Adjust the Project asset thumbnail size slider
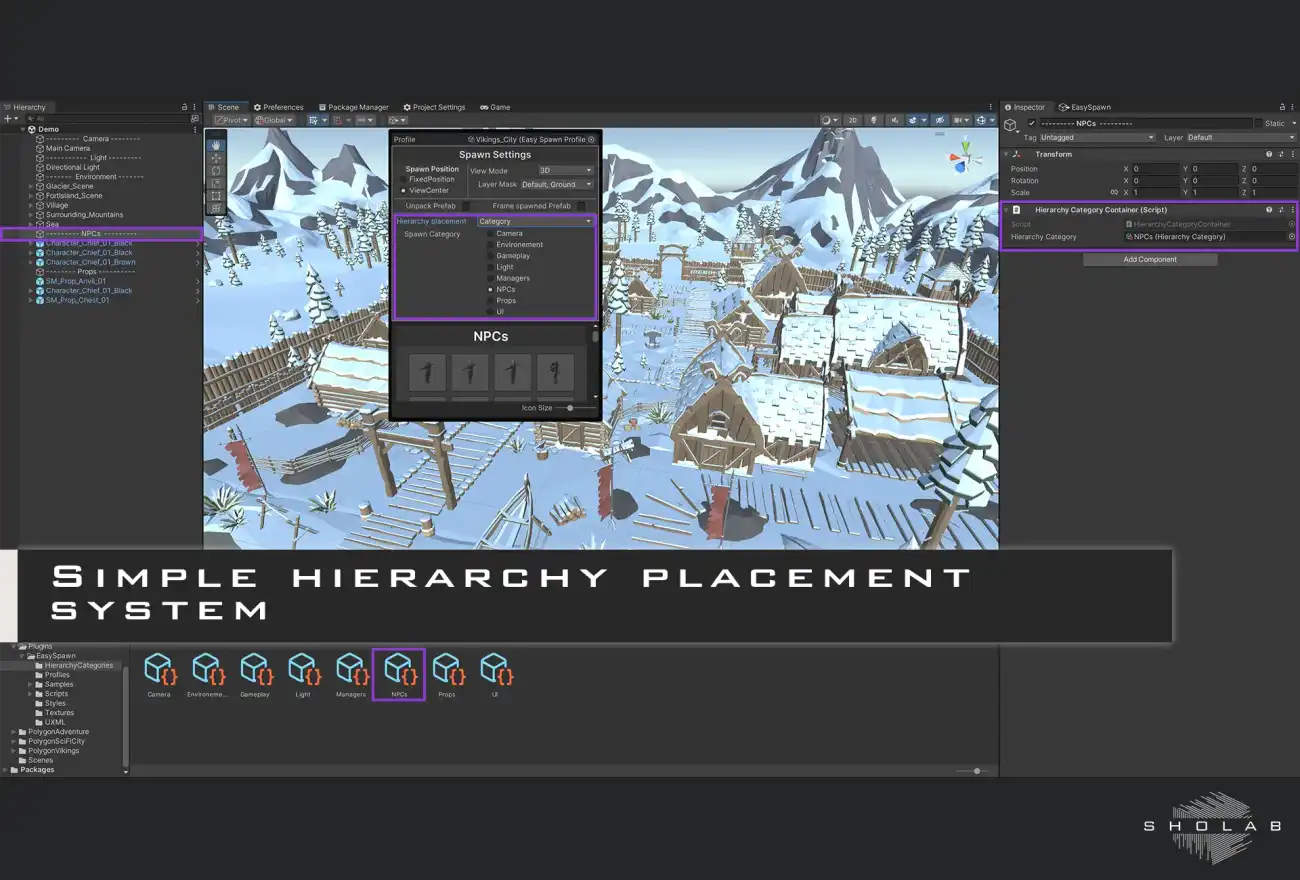 click(972, 771)
